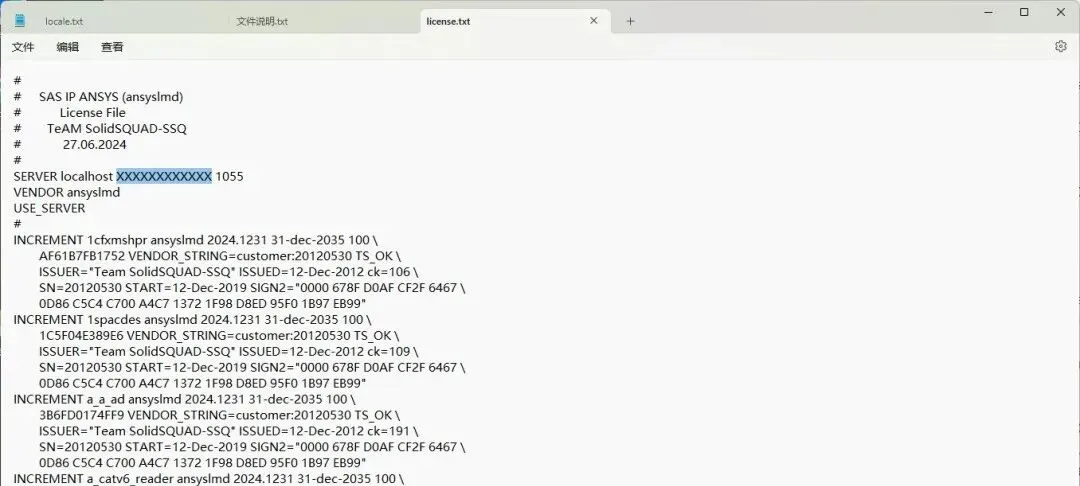The height and width of the screenshot is (486, 1080).
Task: Click the port number 1055
Action: (229, 176)
